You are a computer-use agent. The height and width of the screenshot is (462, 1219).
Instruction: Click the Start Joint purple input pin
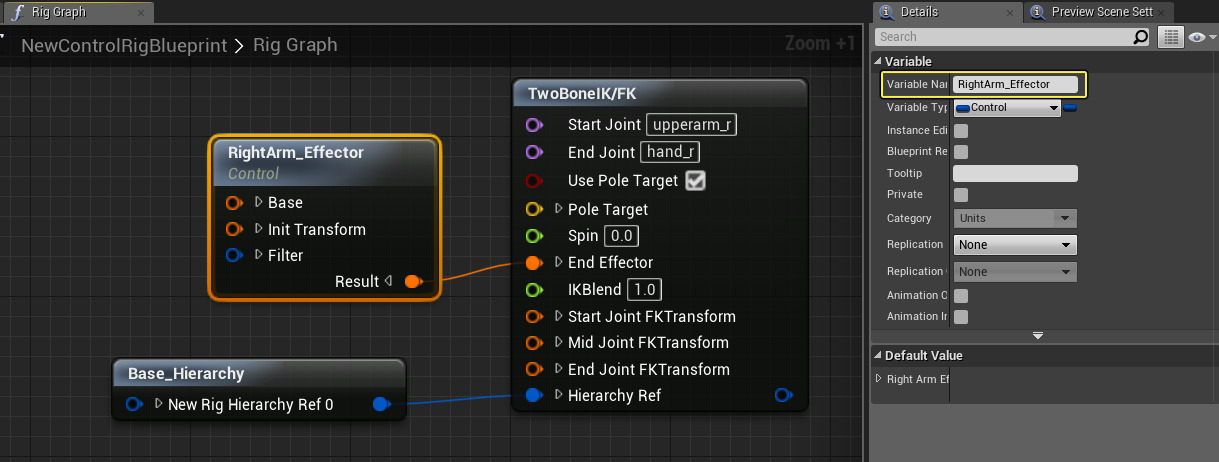pos(533,125)
